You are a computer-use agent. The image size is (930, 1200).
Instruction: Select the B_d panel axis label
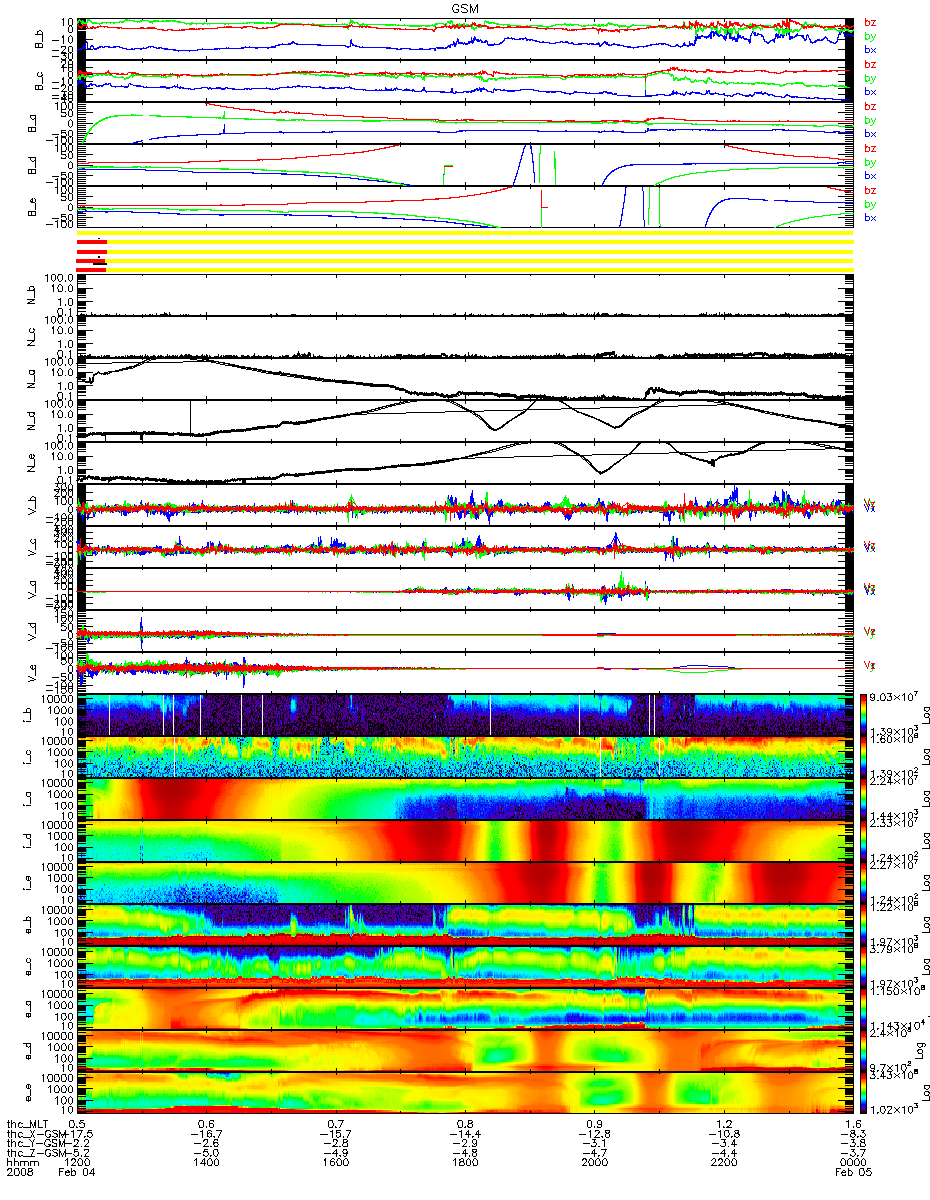pyautogui.click(x=32, y=166)
